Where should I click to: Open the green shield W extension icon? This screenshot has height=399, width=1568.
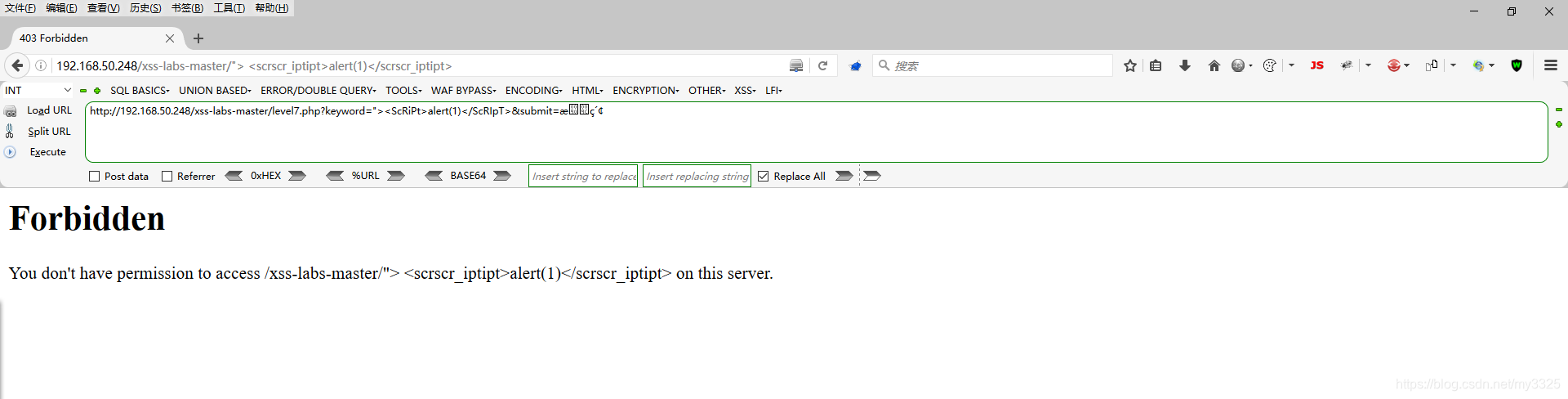[x=1517, y=65]
